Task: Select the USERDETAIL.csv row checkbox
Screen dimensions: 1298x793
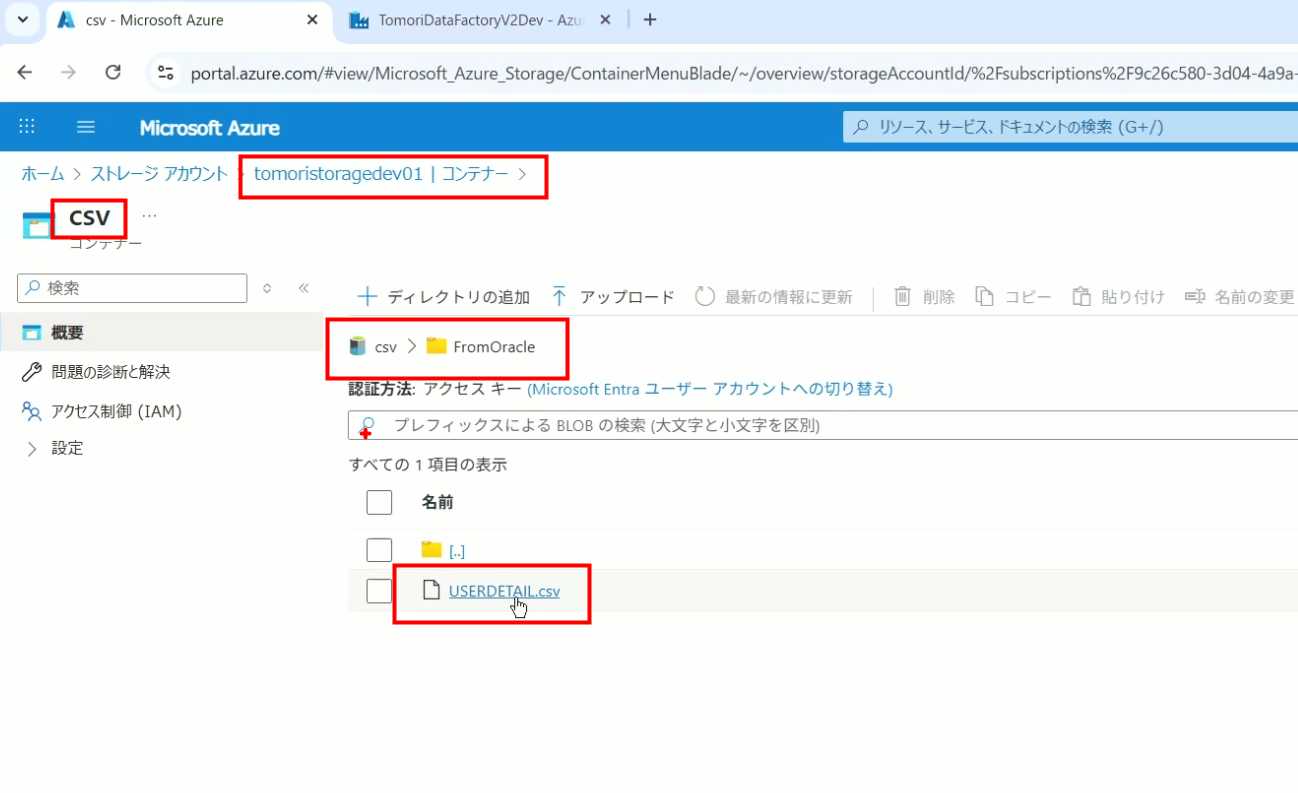Action: point(379,591)
